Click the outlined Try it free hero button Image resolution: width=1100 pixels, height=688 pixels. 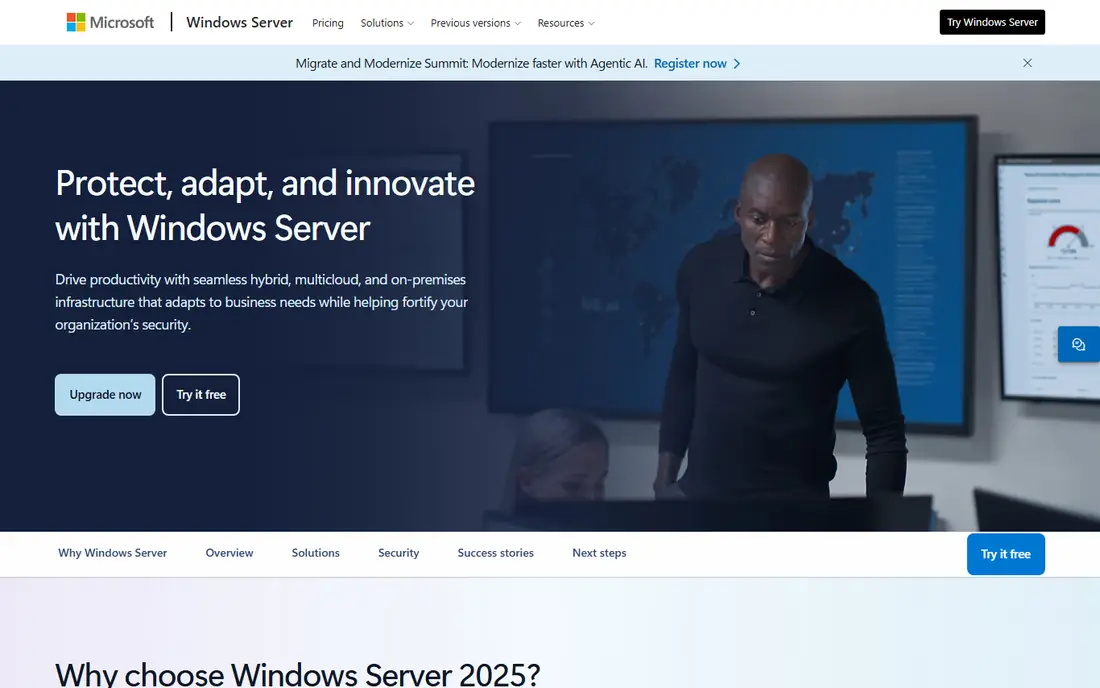201,395
